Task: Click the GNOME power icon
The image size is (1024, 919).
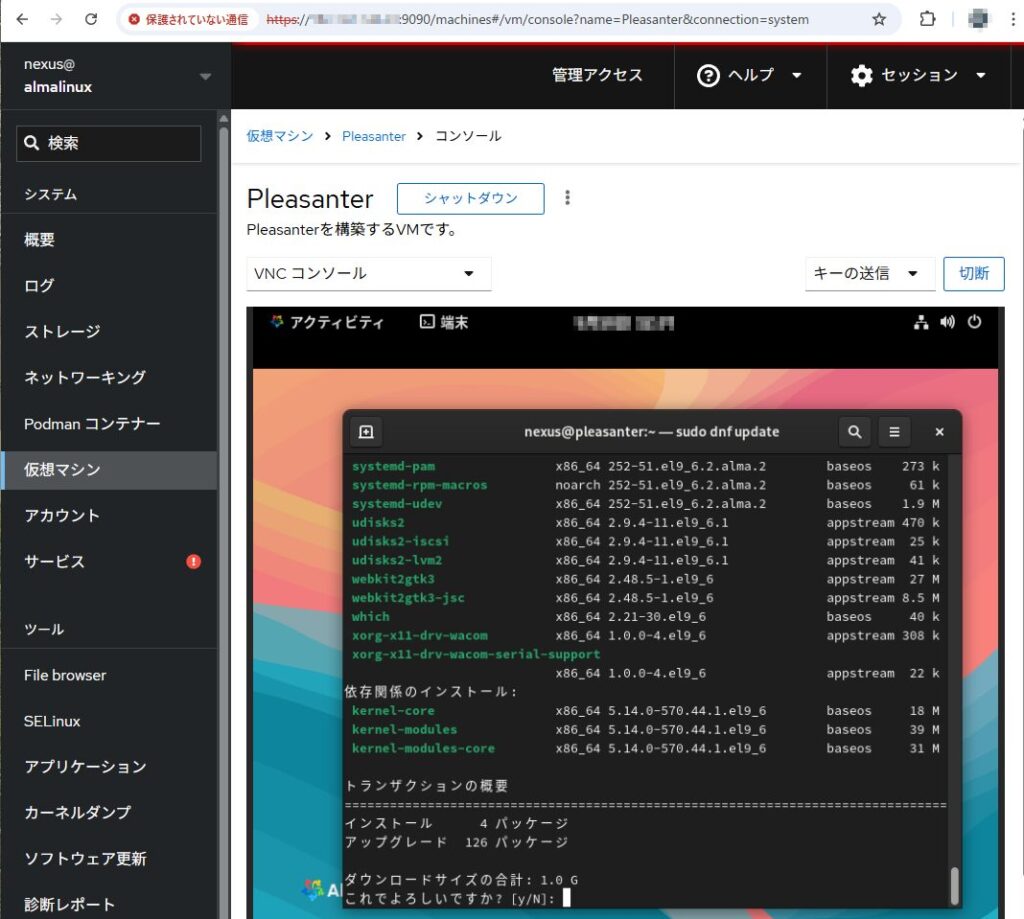Action: coord(975,322)
